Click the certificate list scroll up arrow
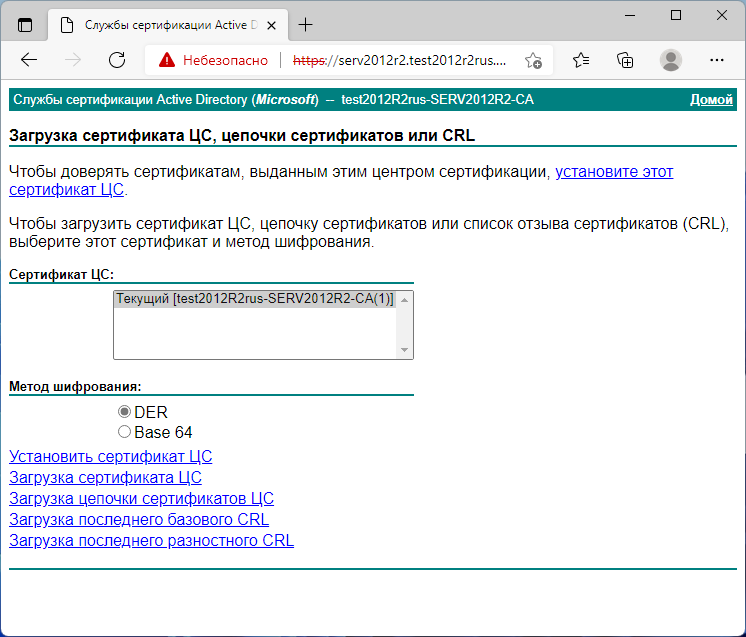 point(404,300)
